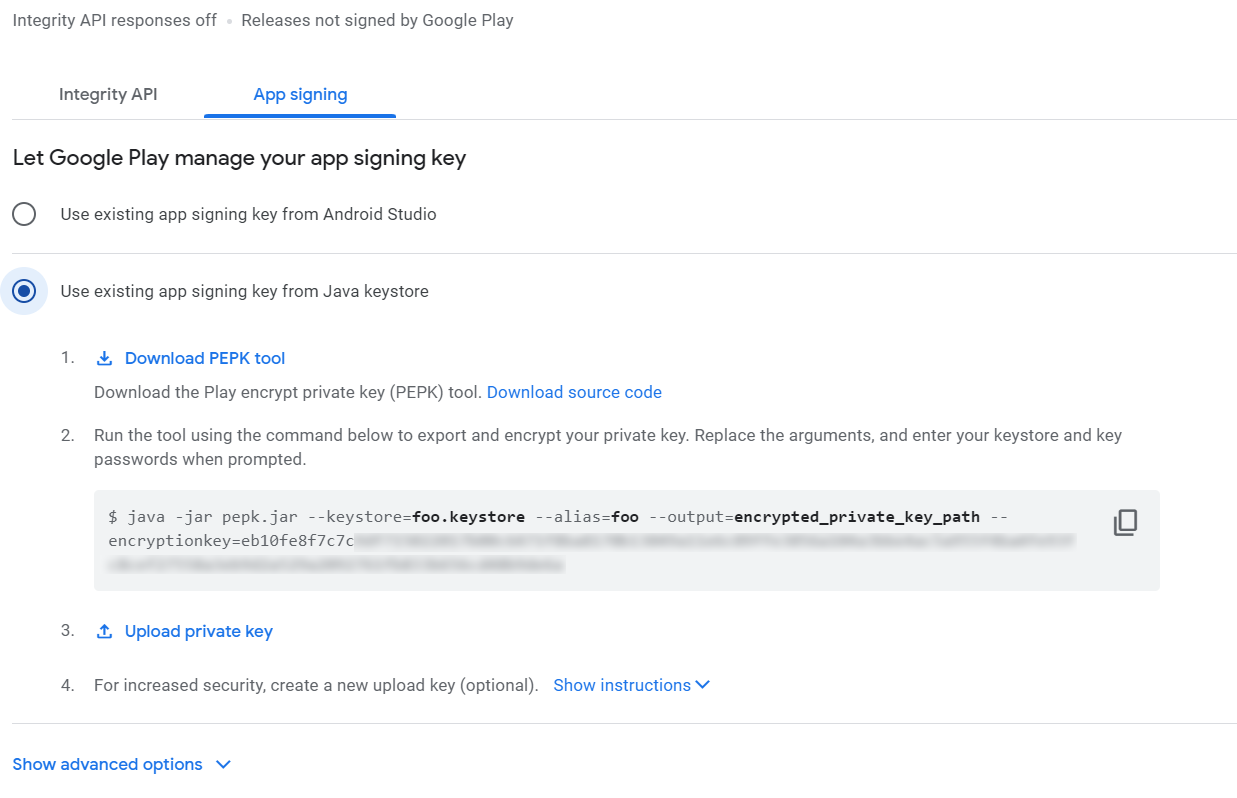
Task: Switch to the Integrity API tab
Action: (x=108, y=94)
